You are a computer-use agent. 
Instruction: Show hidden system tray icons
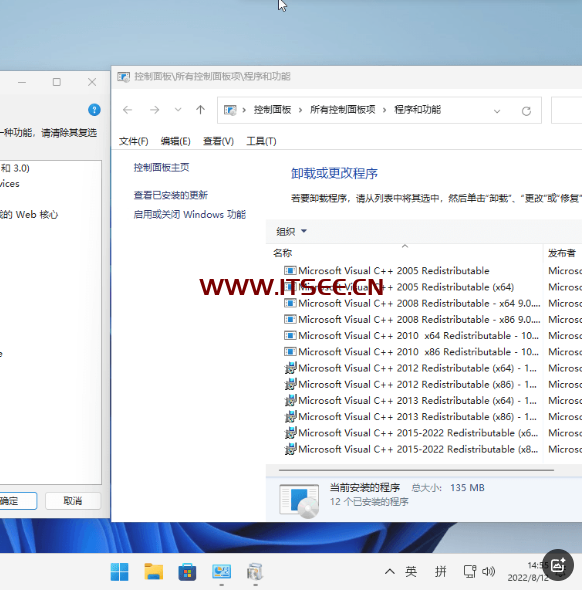(390, 571)
